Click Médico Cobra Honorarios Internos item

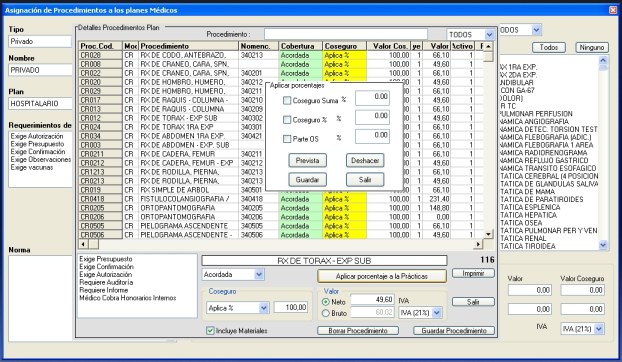[128, 298]
